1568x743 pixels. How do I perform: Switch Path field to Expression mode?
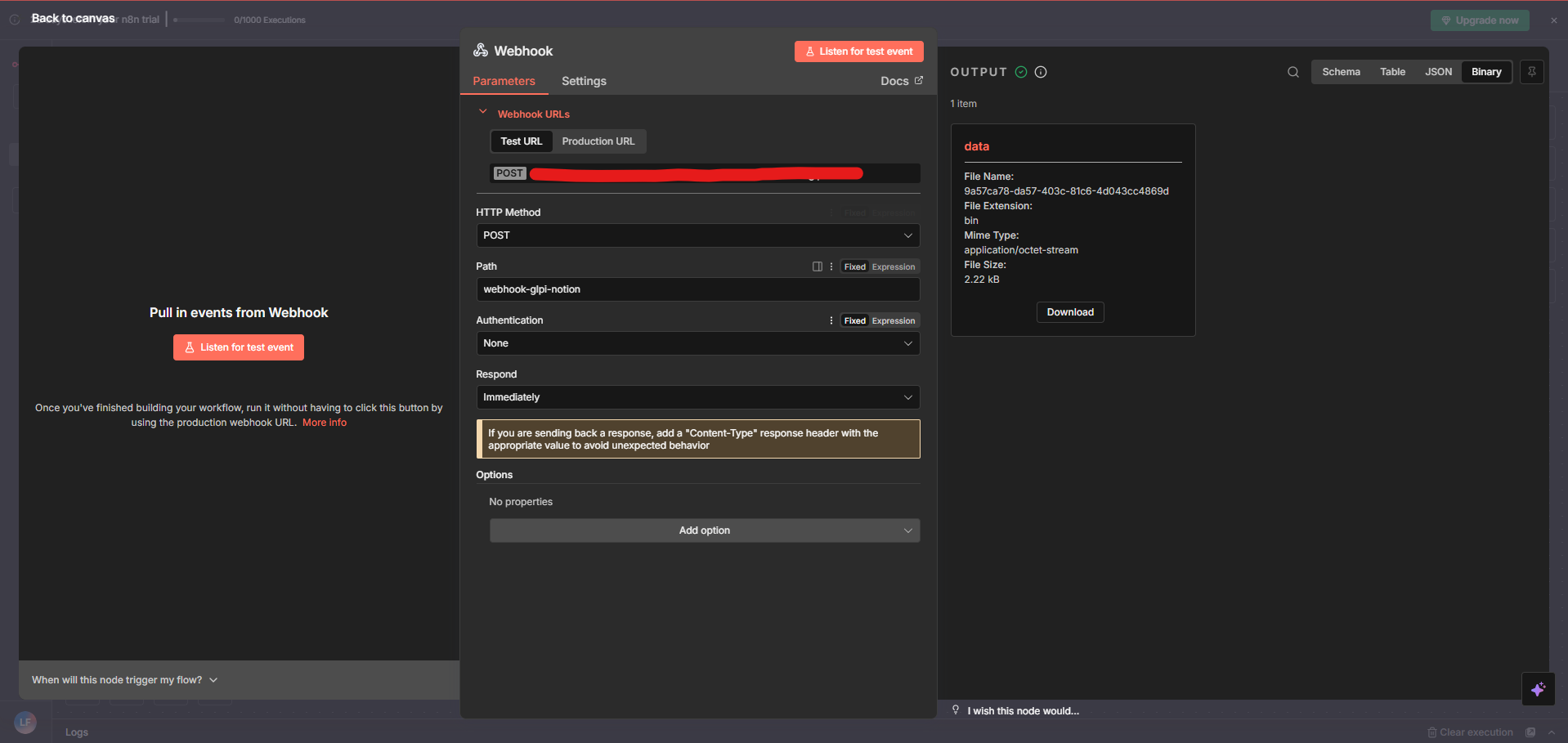click(x=893, y=266)
